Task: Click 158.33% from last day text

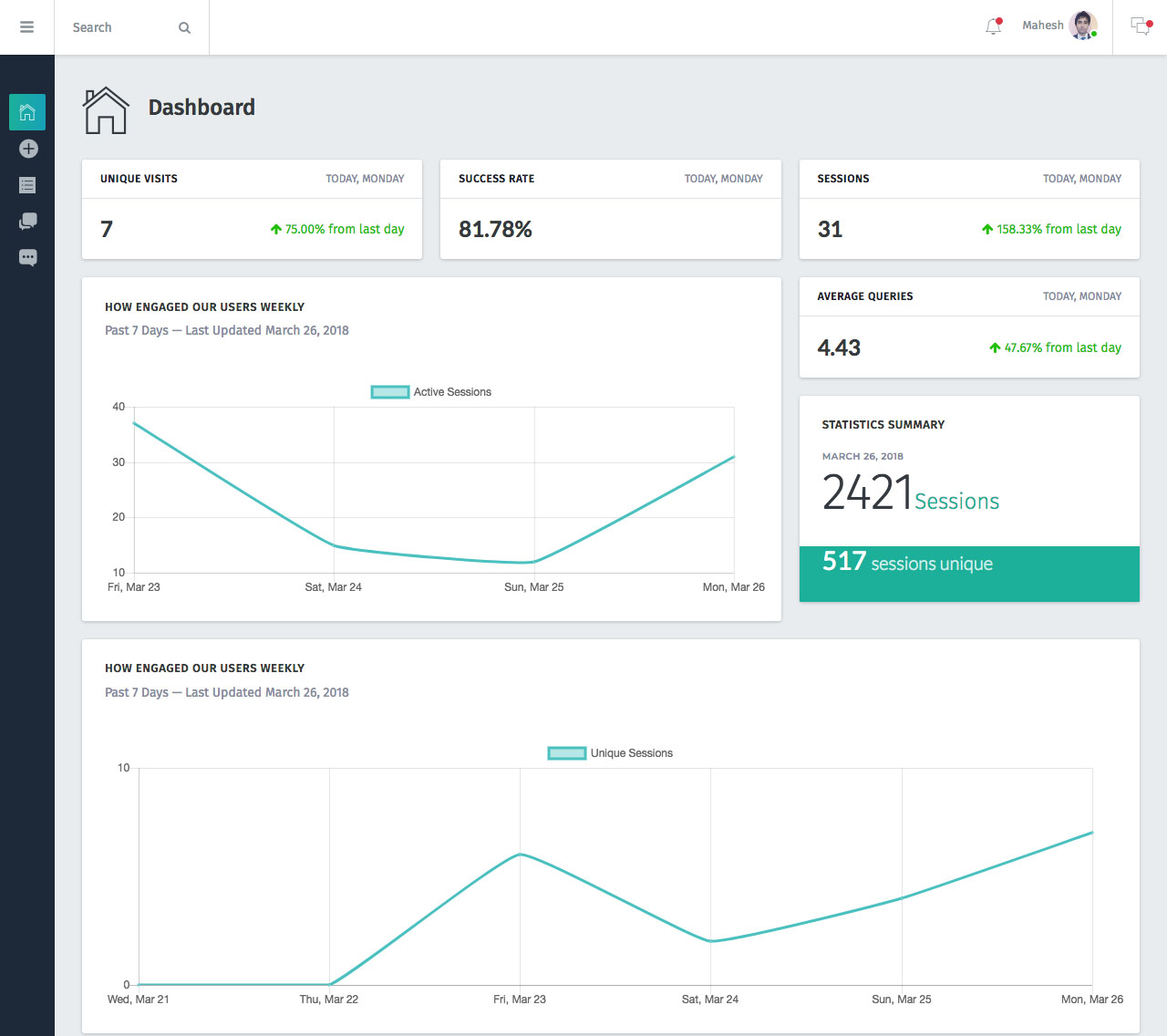Action: point(1059,229)
